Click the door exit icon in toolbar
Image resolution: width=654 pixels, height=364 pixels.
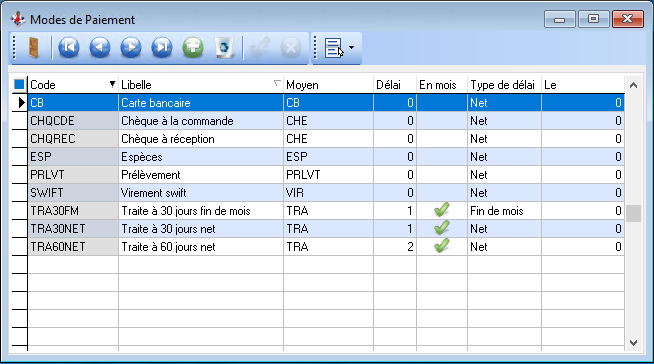(x=33, y=48)
